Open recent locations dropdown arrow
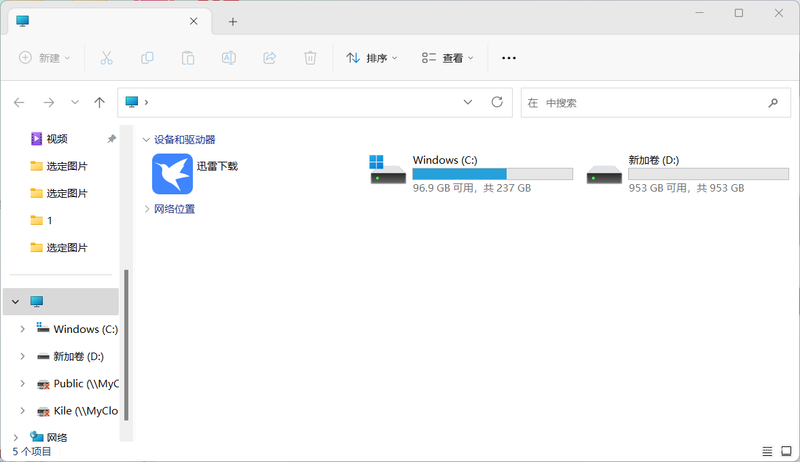800x462 pixels. coord(74,102)
